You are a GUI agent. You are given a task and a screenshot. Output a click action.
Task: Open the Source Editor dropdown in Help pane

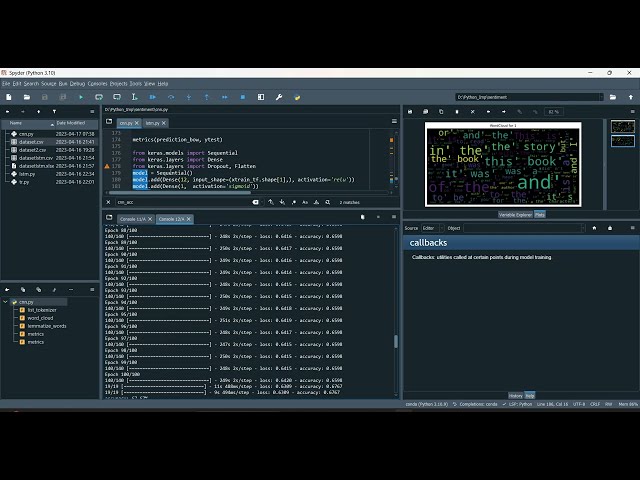(433, 228)
